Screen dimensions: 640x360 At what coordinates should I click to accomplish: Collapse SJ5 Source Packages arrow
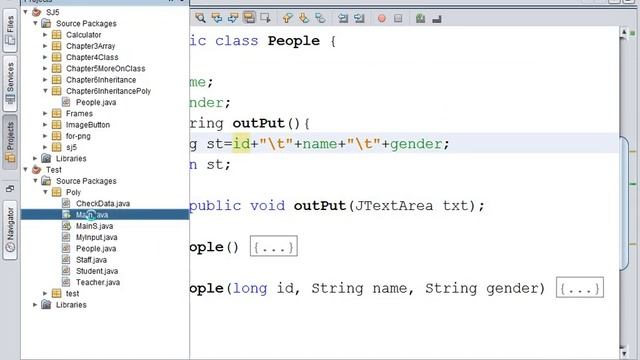pos(36,23)
